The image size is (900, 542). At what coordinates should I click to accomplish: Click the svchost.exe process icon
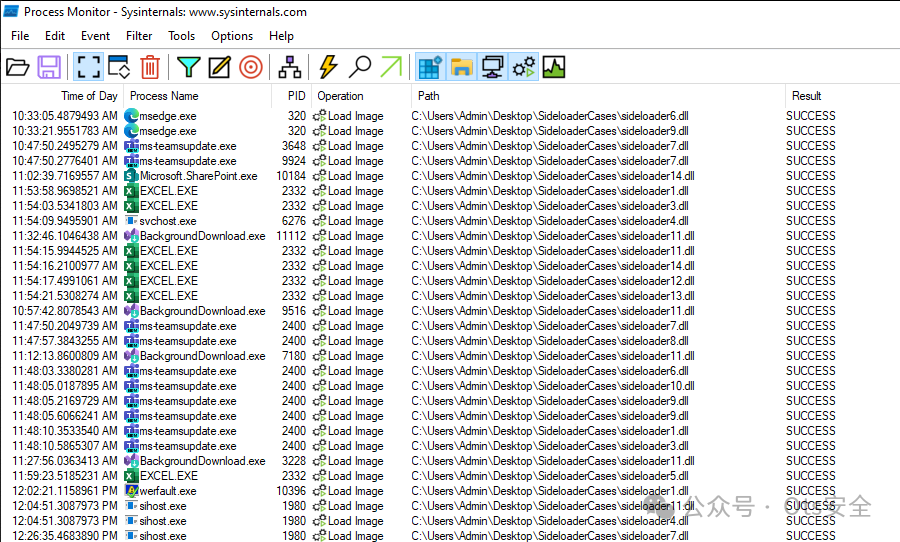pos(131,220)
